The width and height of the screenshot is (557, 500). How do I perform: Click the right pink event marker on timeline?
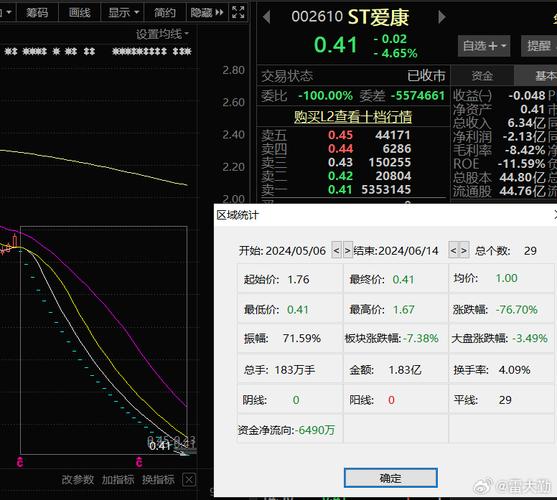139,462
